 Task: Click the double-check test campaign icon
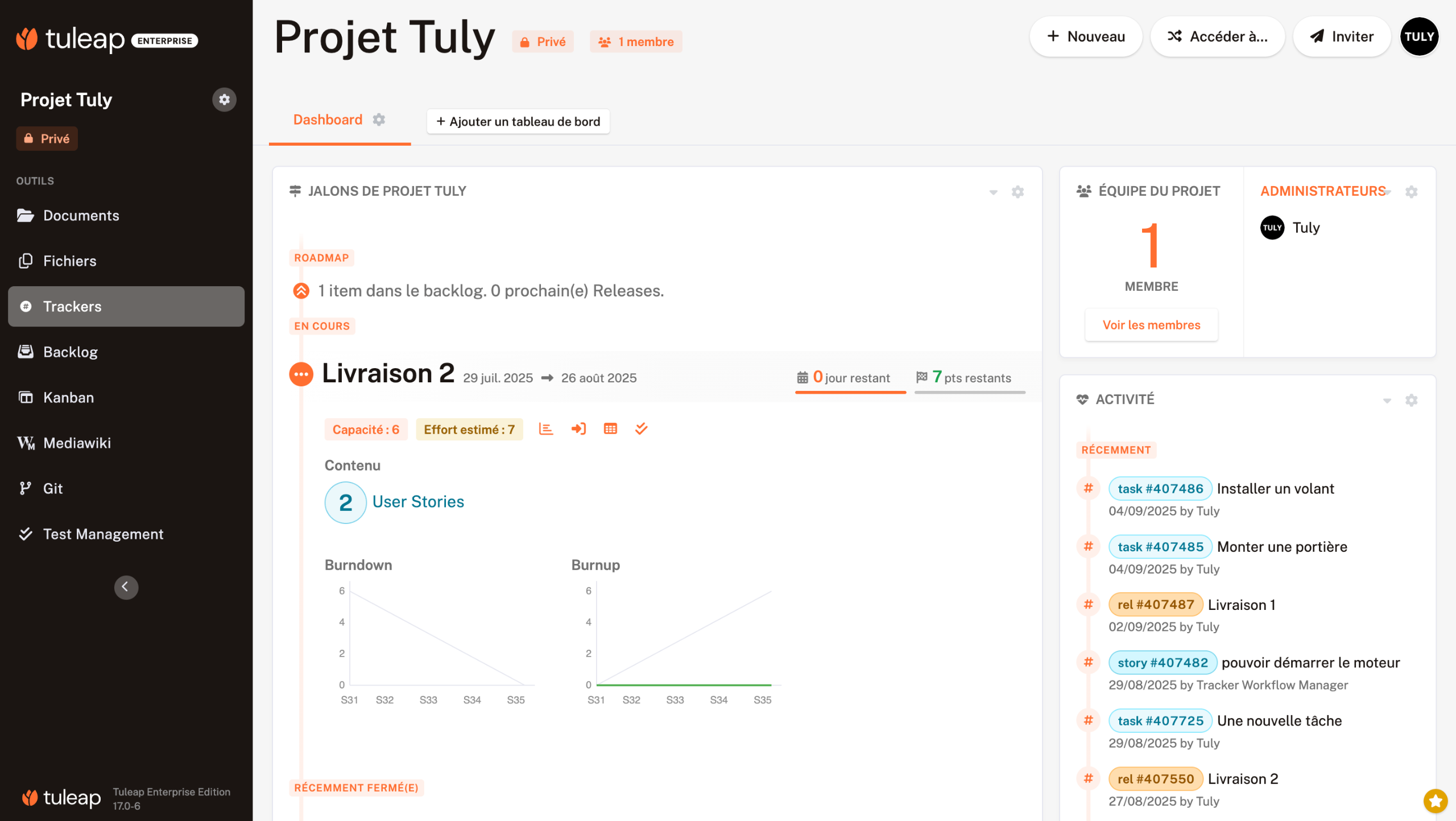click(641, 429)
